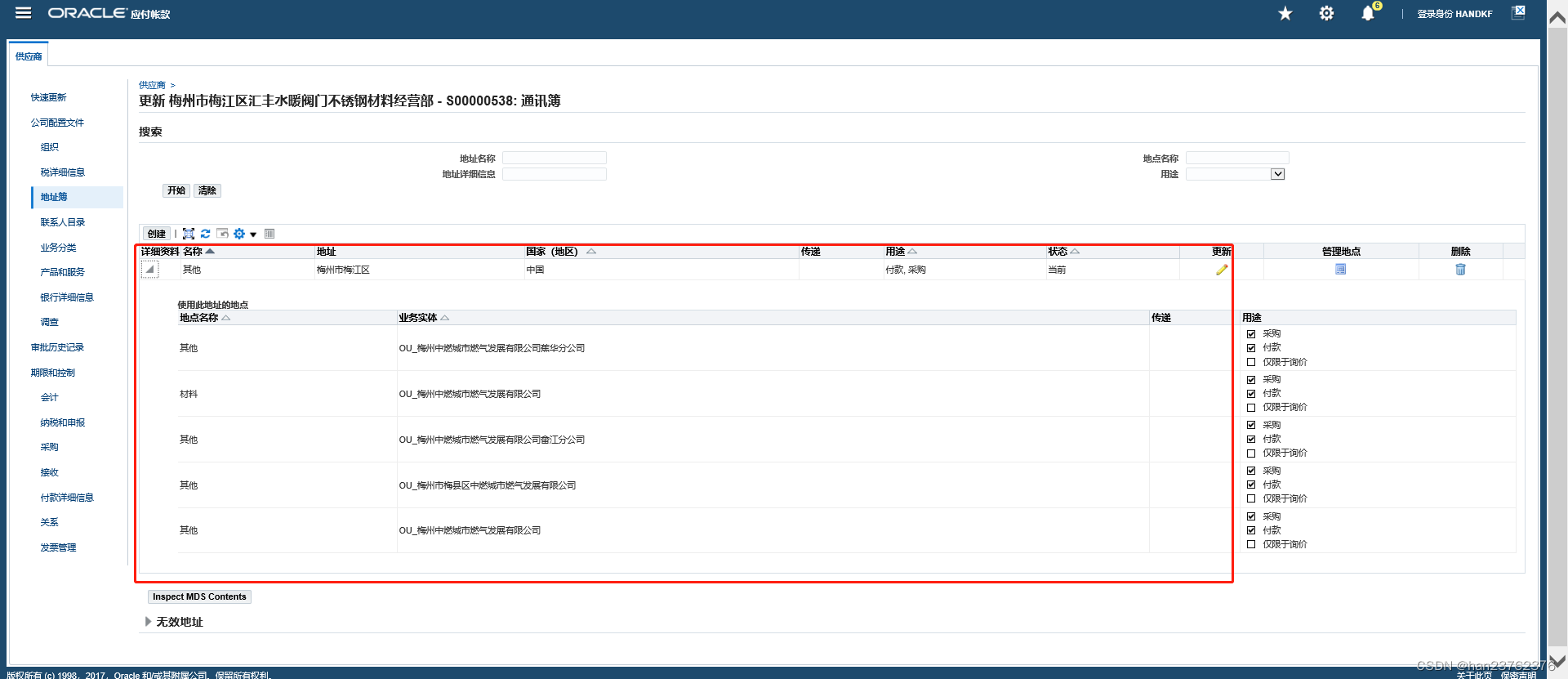Follow the 供应商 breadcrumb link
The width and height of the screenshot is (1568, 679).
tap(152, 85)
